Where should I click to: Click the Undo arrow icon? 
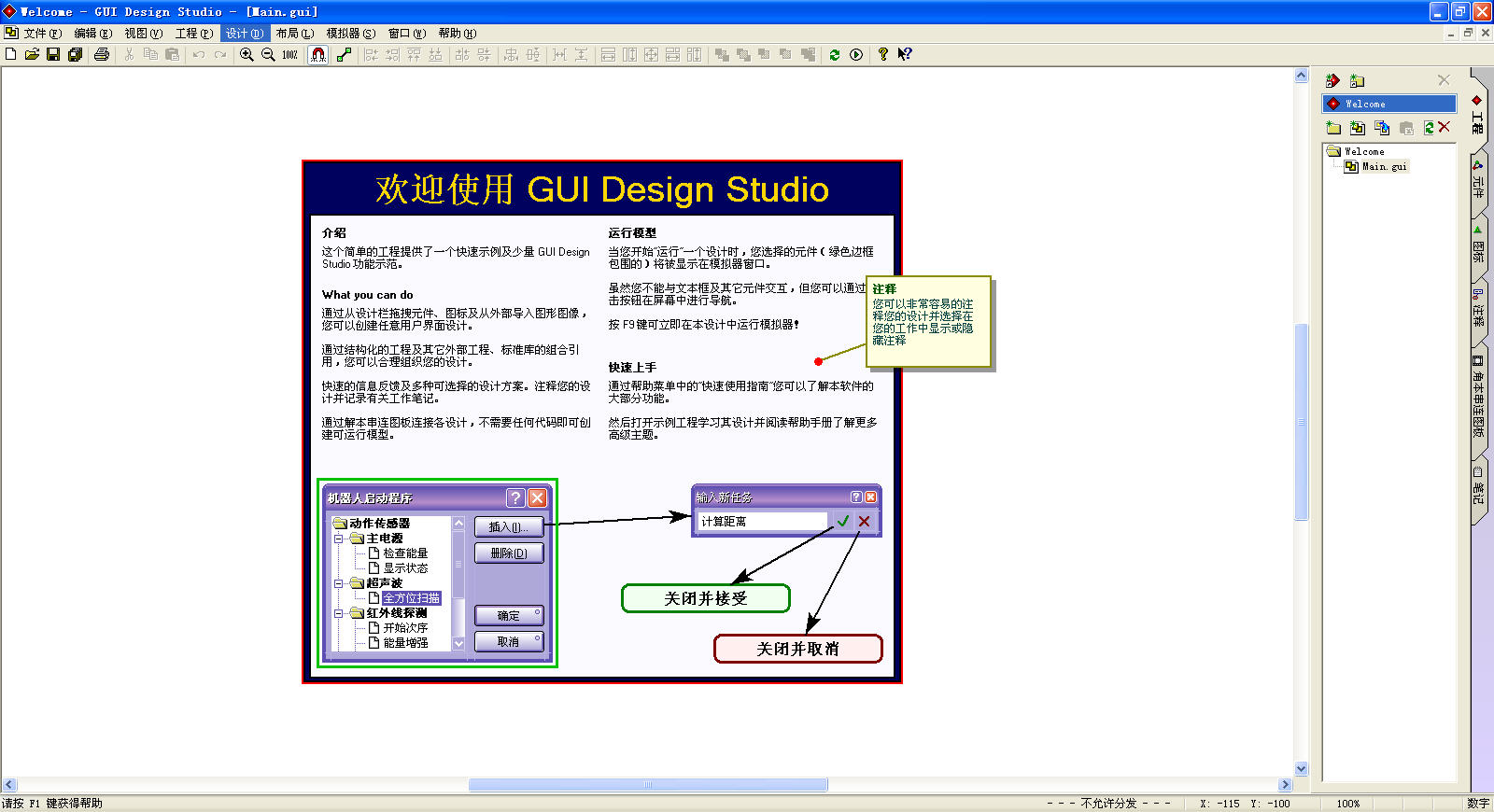pyautogui.click(x=199, y=54)
